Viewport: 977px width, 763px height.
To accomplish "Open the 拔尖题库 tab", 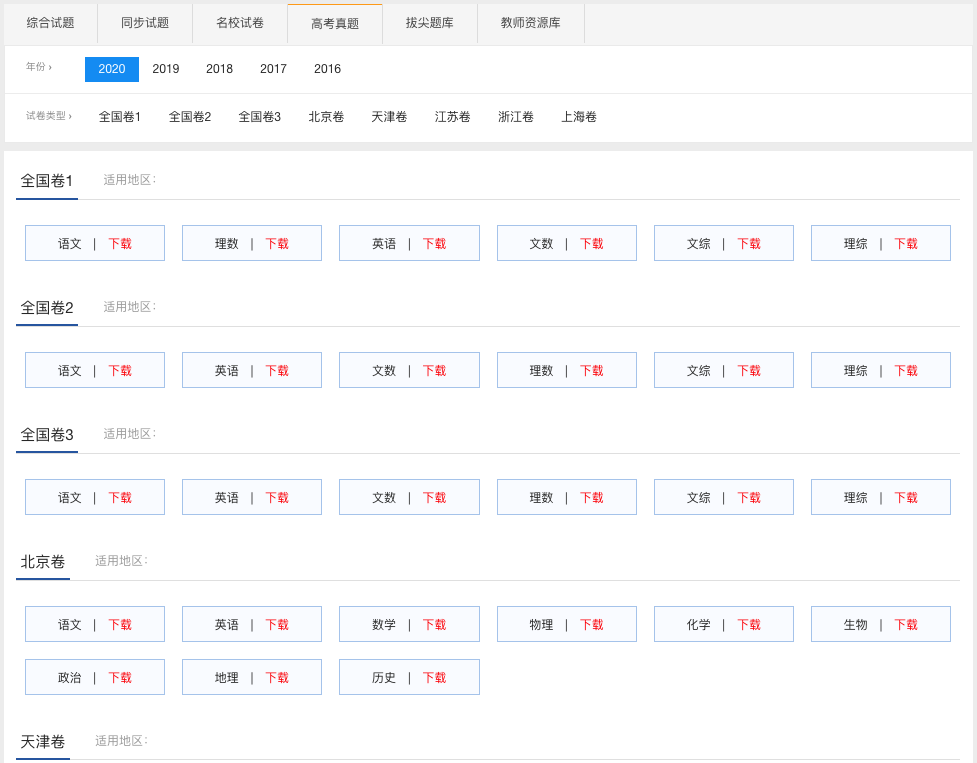I will (430, 23).
